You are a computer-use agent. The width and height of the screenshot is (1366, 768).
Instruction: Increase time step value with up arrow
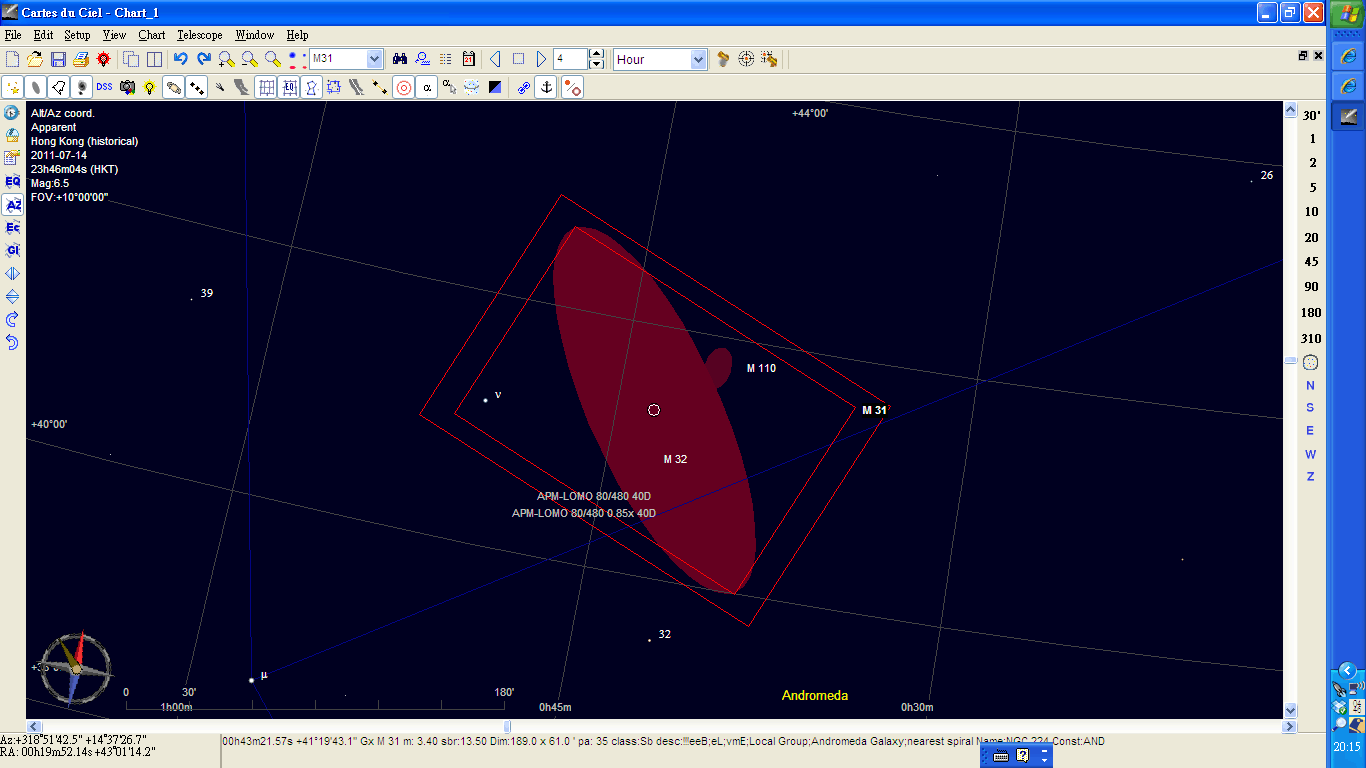[x=597, y=54]
